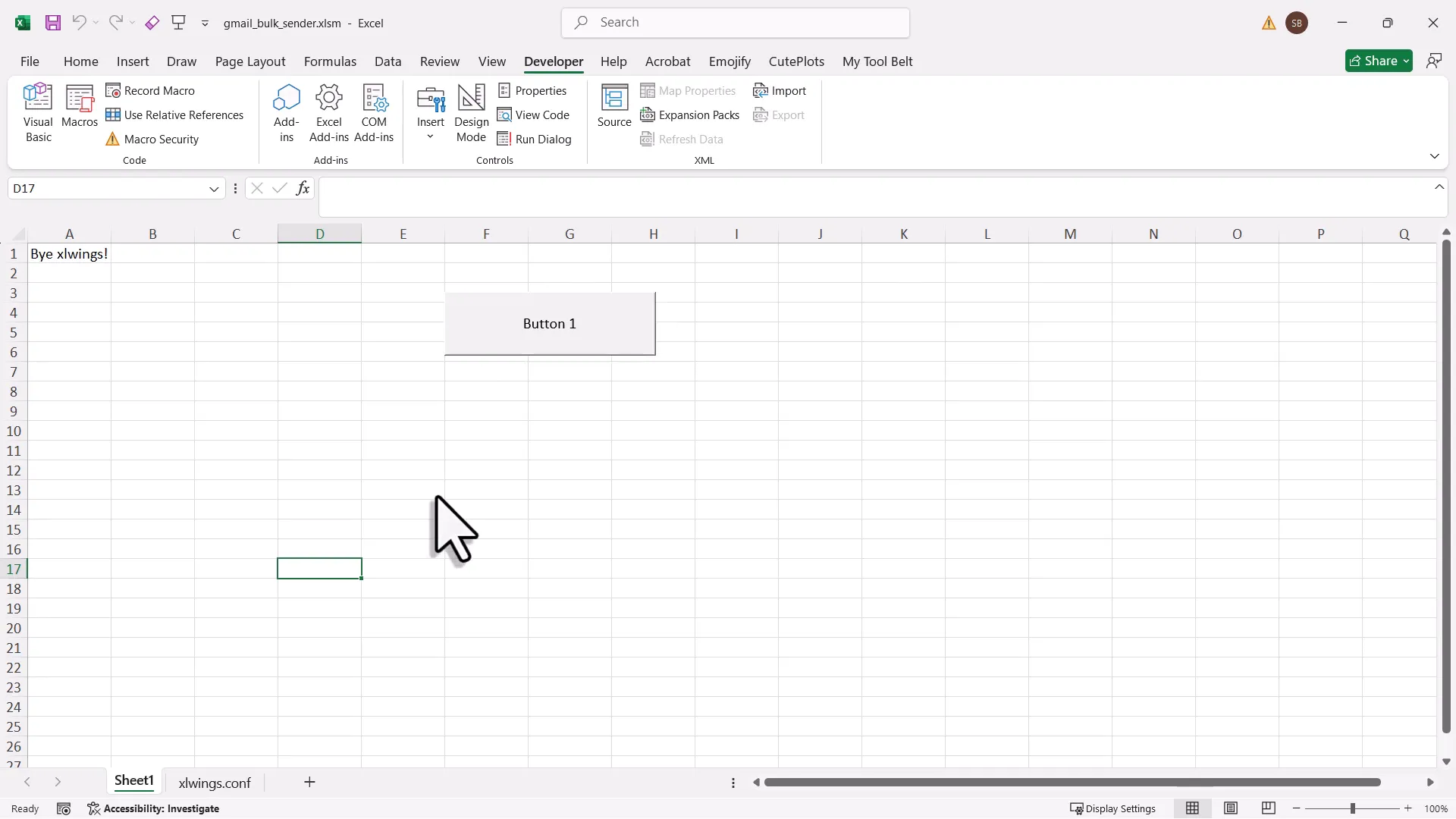Open Macro Security settings
1456x819 pixels.
coord(160,140)
